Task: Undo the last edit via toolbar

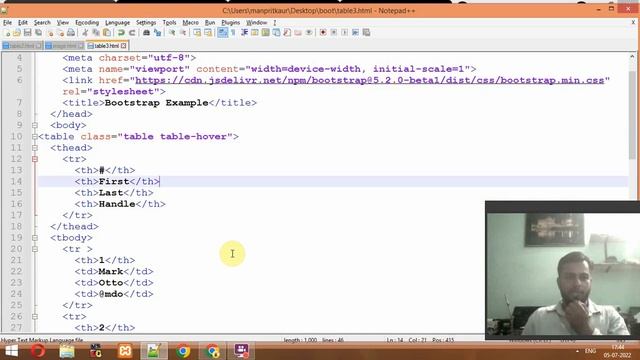Action: pyautogui.click(x=121, y=33)
